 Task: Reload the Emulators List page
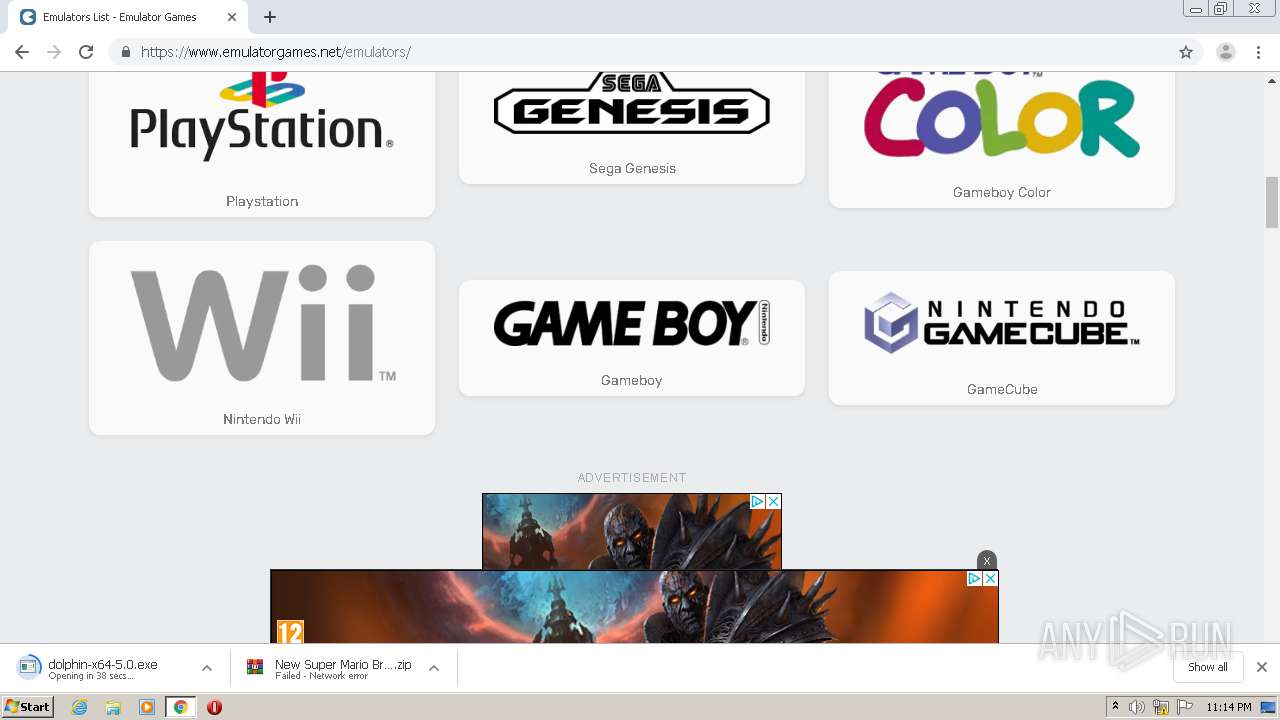tap(86, 52)
